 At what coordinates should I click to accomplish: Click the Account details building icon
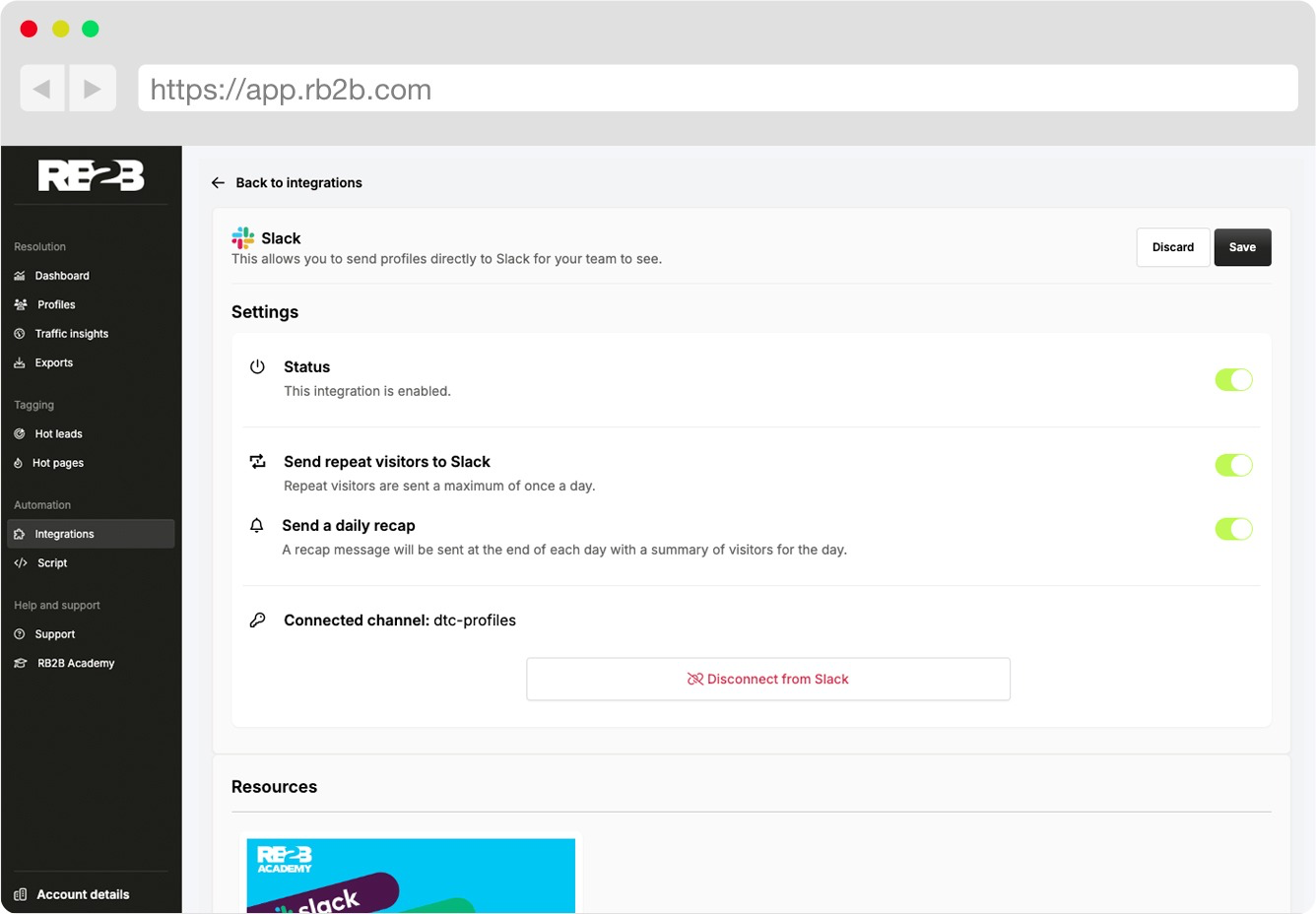click(21, 894)
